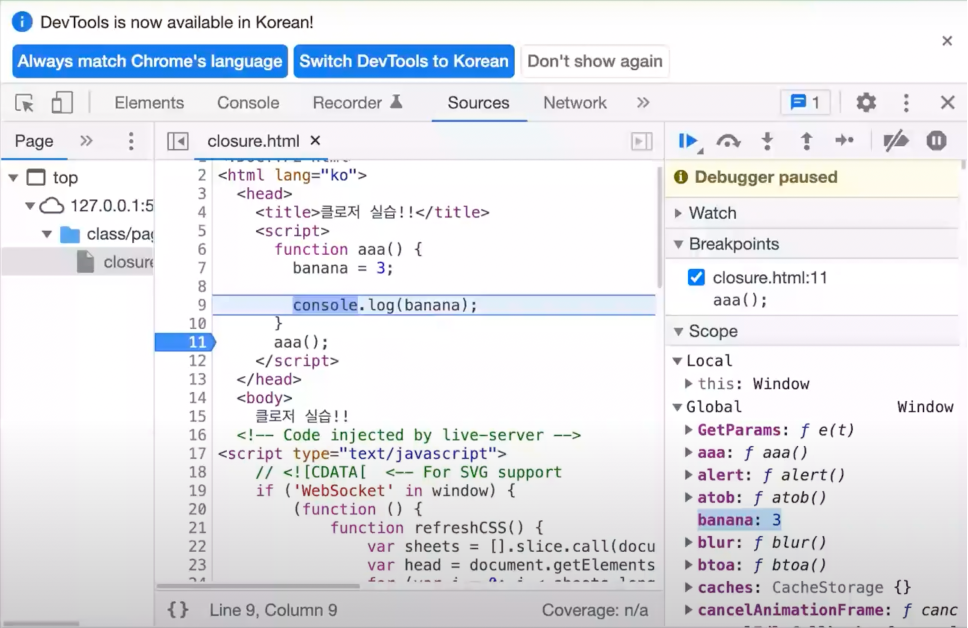Click the Debugger paused banner
This screenshot has height=628, width=968.
click(813, 177)
